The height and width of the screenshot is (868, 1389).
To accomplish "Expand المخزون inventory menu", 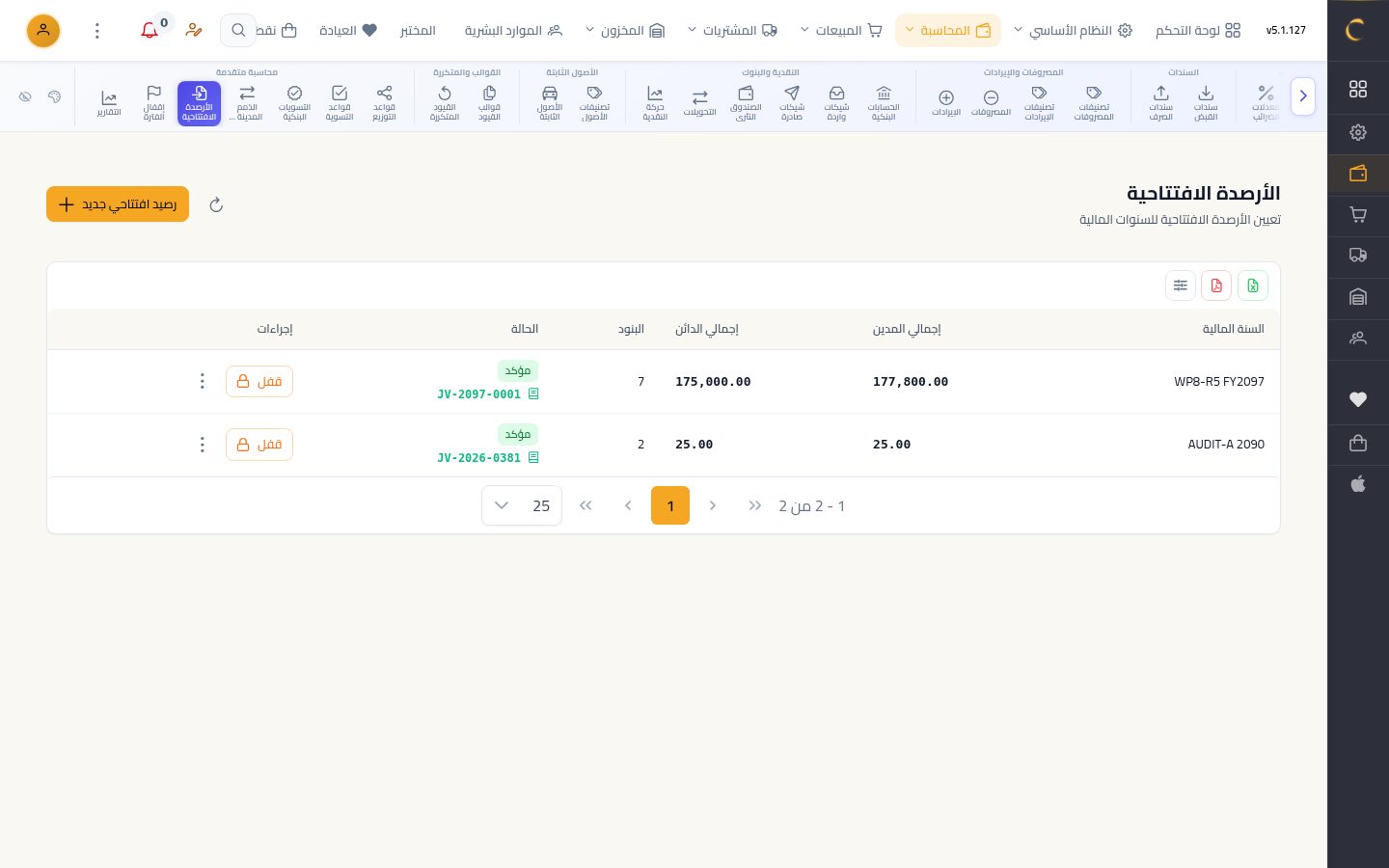I will tap(625, 31).
